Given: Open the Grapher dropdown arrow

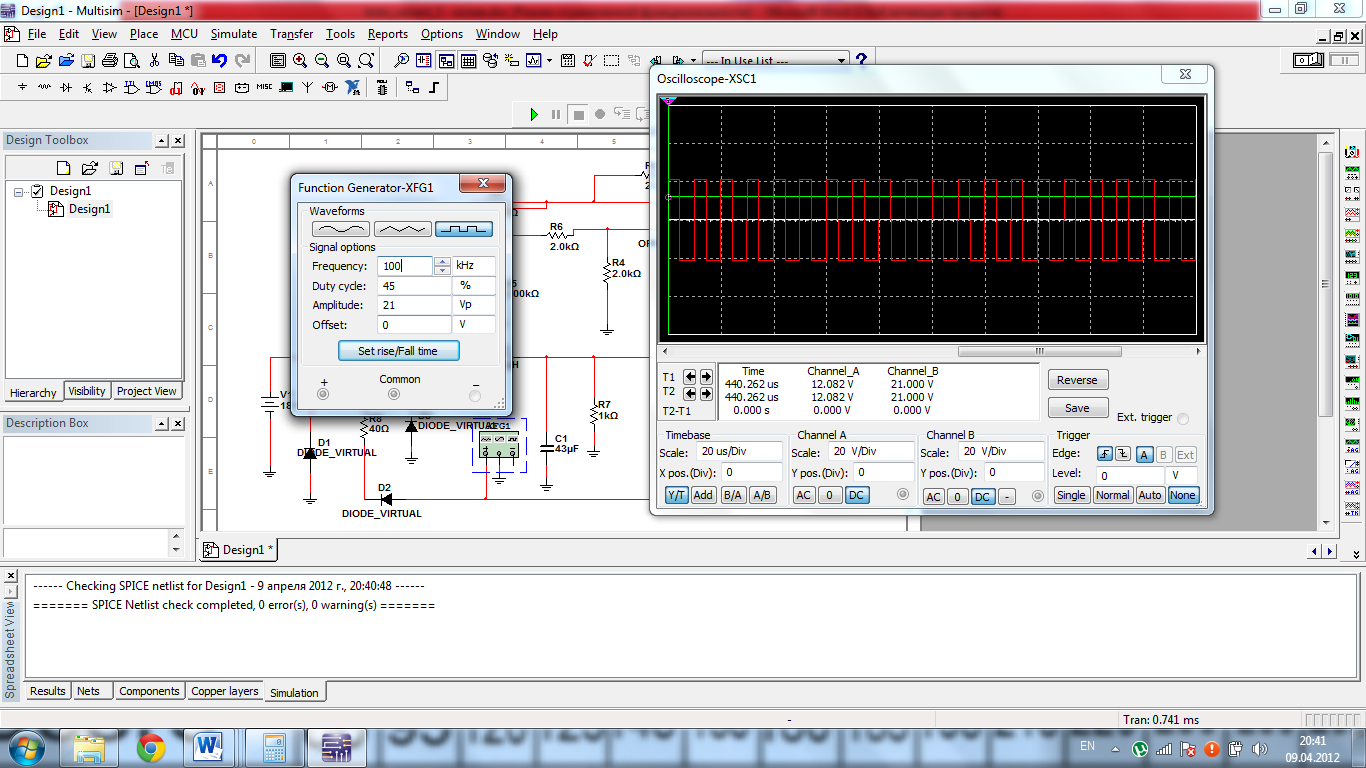Looking at the screenshot, I should [549, 60].
